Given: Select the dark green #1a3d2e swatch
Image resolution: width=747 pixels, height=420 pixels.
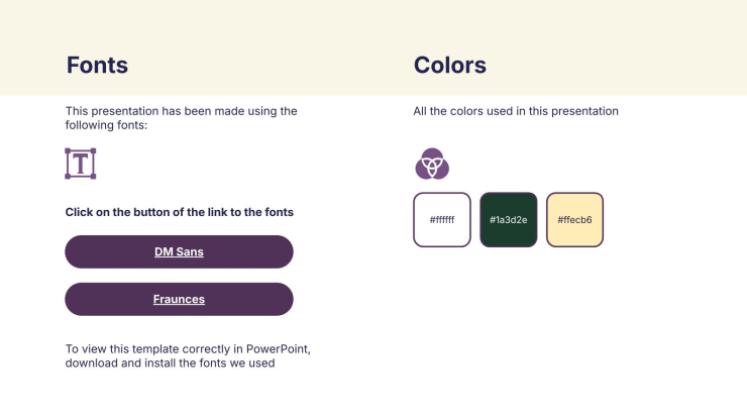Looking at the screenshot, I should [508, 219].
